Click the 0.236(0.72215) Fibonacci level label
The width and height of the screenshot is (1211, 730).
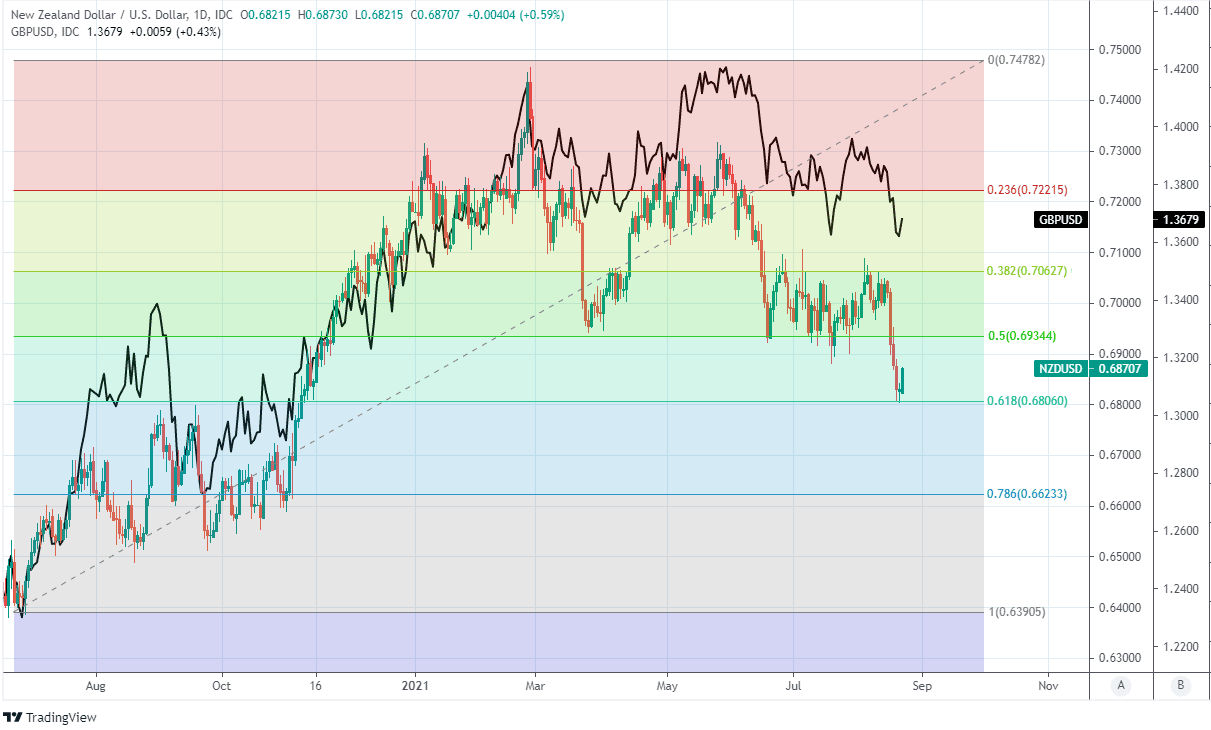(x=1027, y=190)
